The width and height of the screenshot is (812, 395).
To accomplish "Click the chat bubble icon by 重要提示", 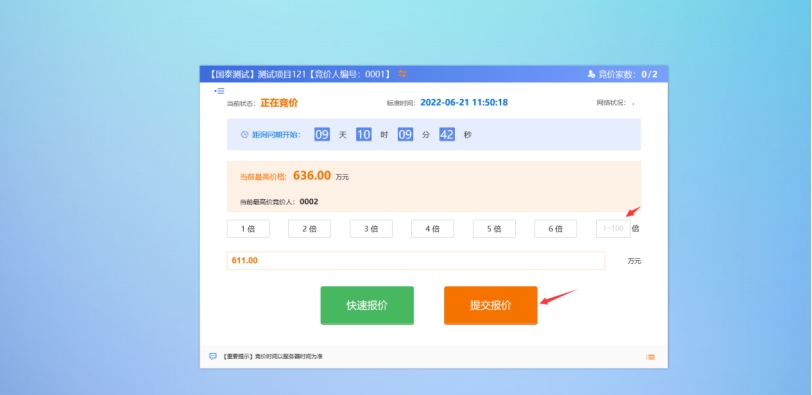I will click(x=213, y=356).
